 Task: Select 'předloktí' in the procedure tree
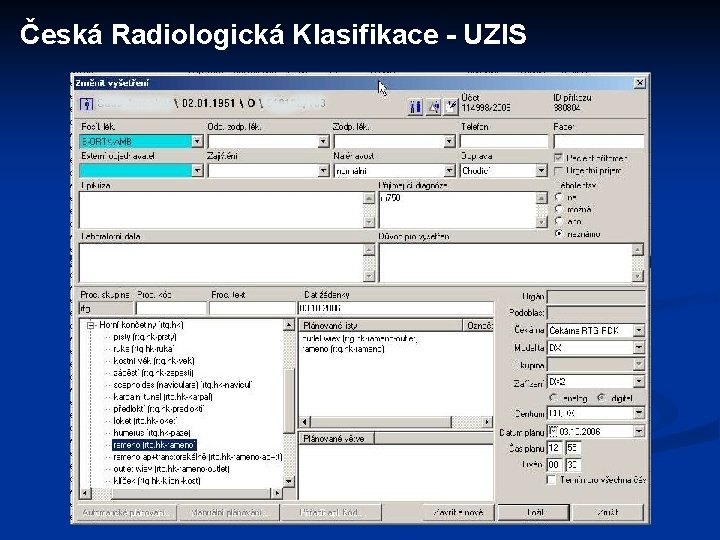(158, 409)
